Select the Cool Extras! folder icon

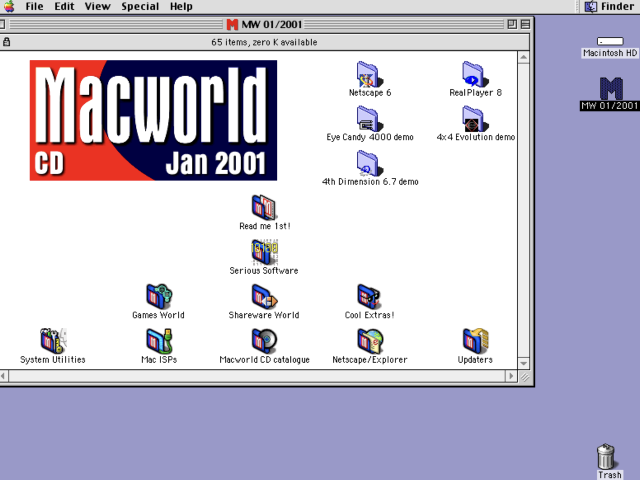[369, 297]
